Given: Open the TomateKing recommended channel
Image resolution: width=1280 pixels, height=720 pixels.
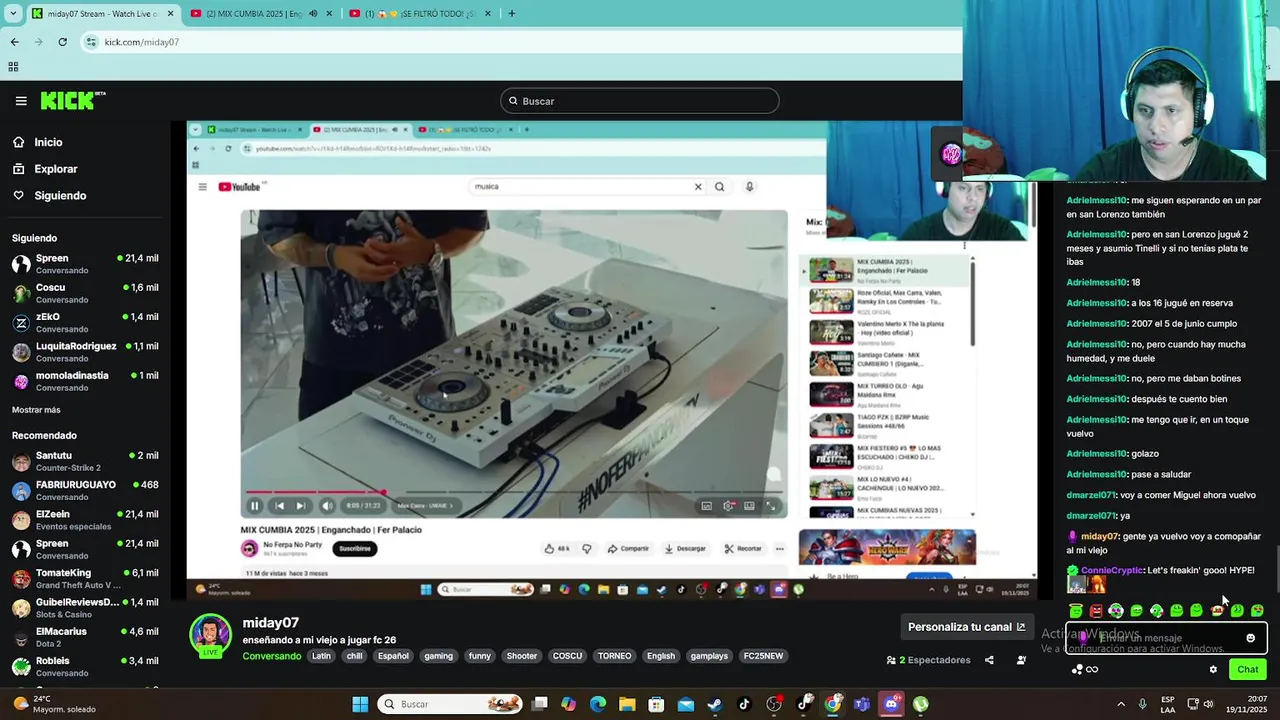Looking at the screenshot, I should point(85,578).
